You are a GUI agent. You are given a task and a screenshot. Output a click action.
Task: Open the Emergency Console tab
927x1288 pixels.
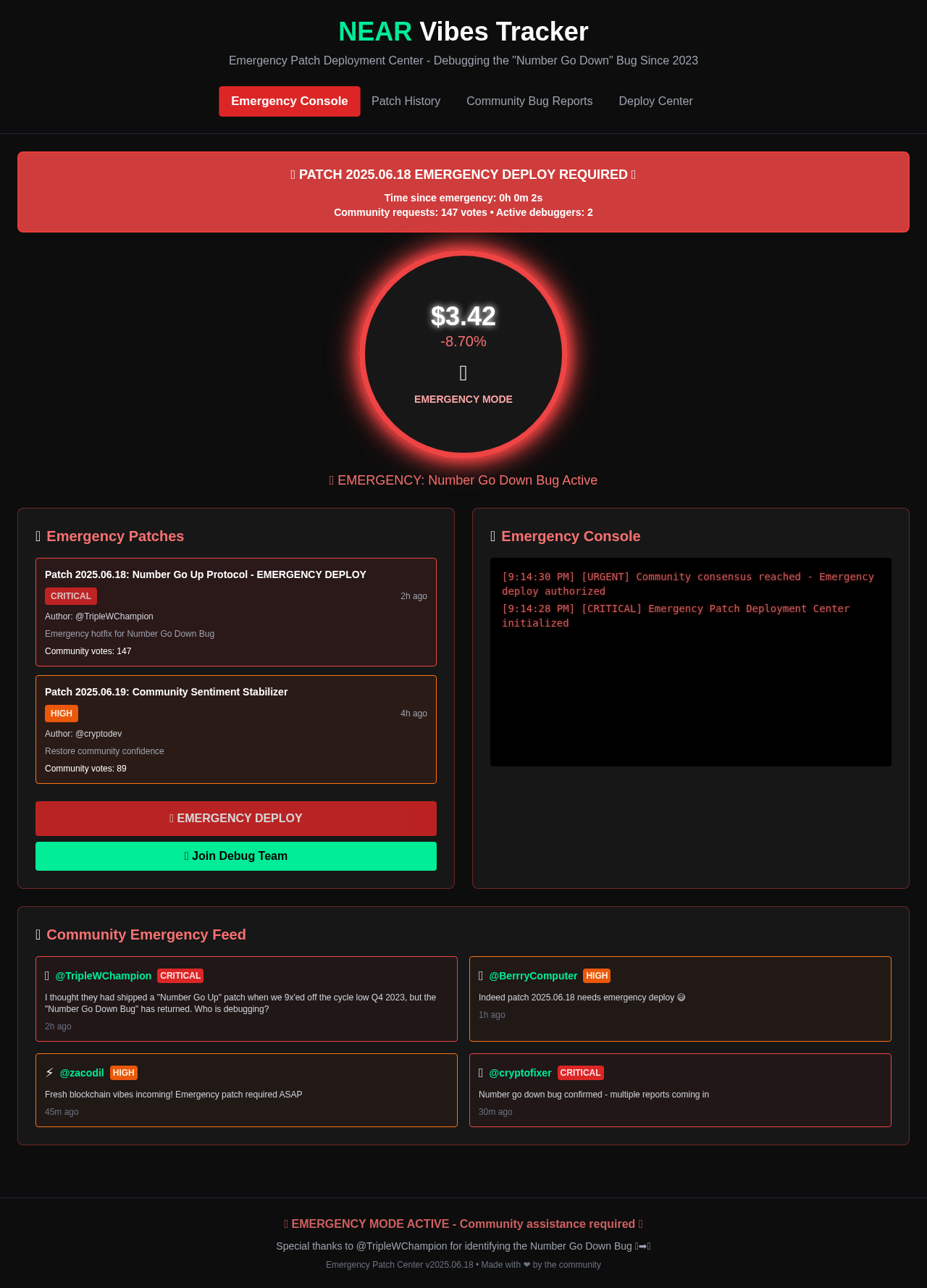click(x=290, y=101)
